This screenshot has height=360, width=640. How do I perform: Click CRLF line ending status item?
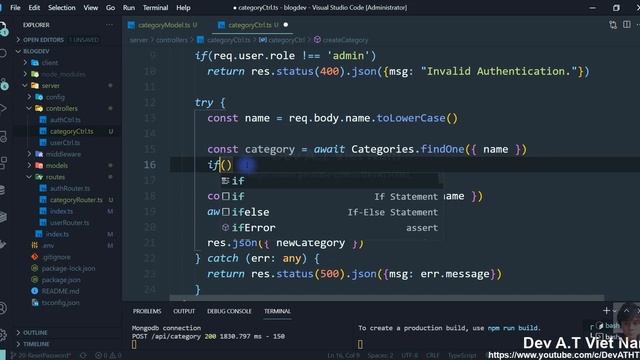click(x=432, y=356)
